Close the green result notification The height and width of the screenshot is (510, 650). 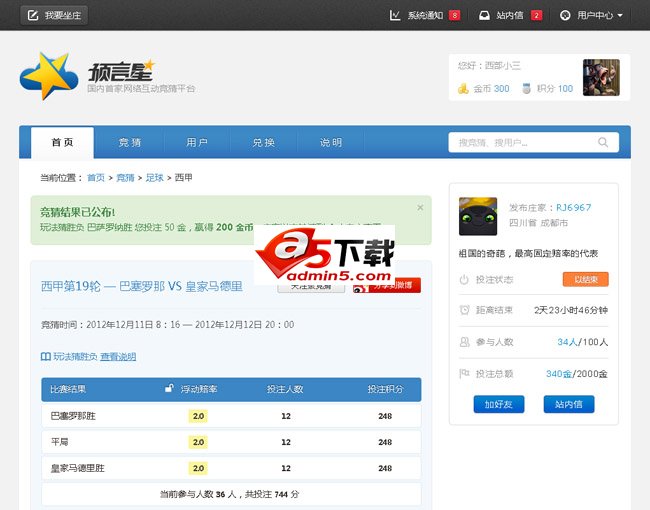tap(420, 207)
